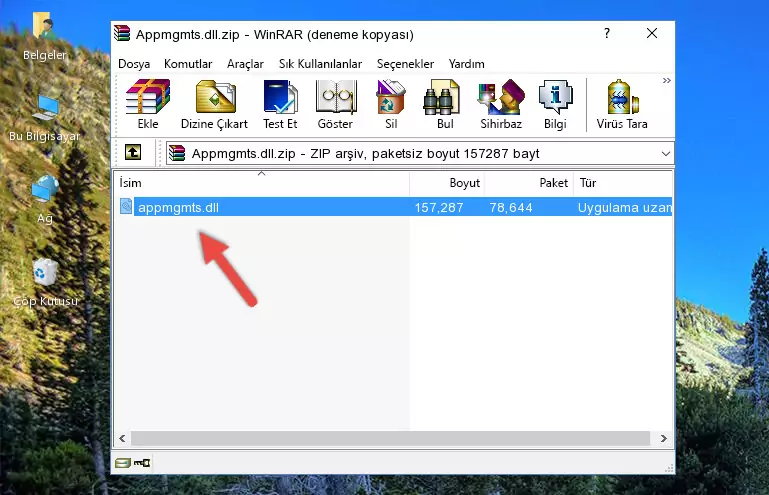The image size is (769, 495).
Task: Click the disk drive icon in status bar
Action: coord(123,463)
